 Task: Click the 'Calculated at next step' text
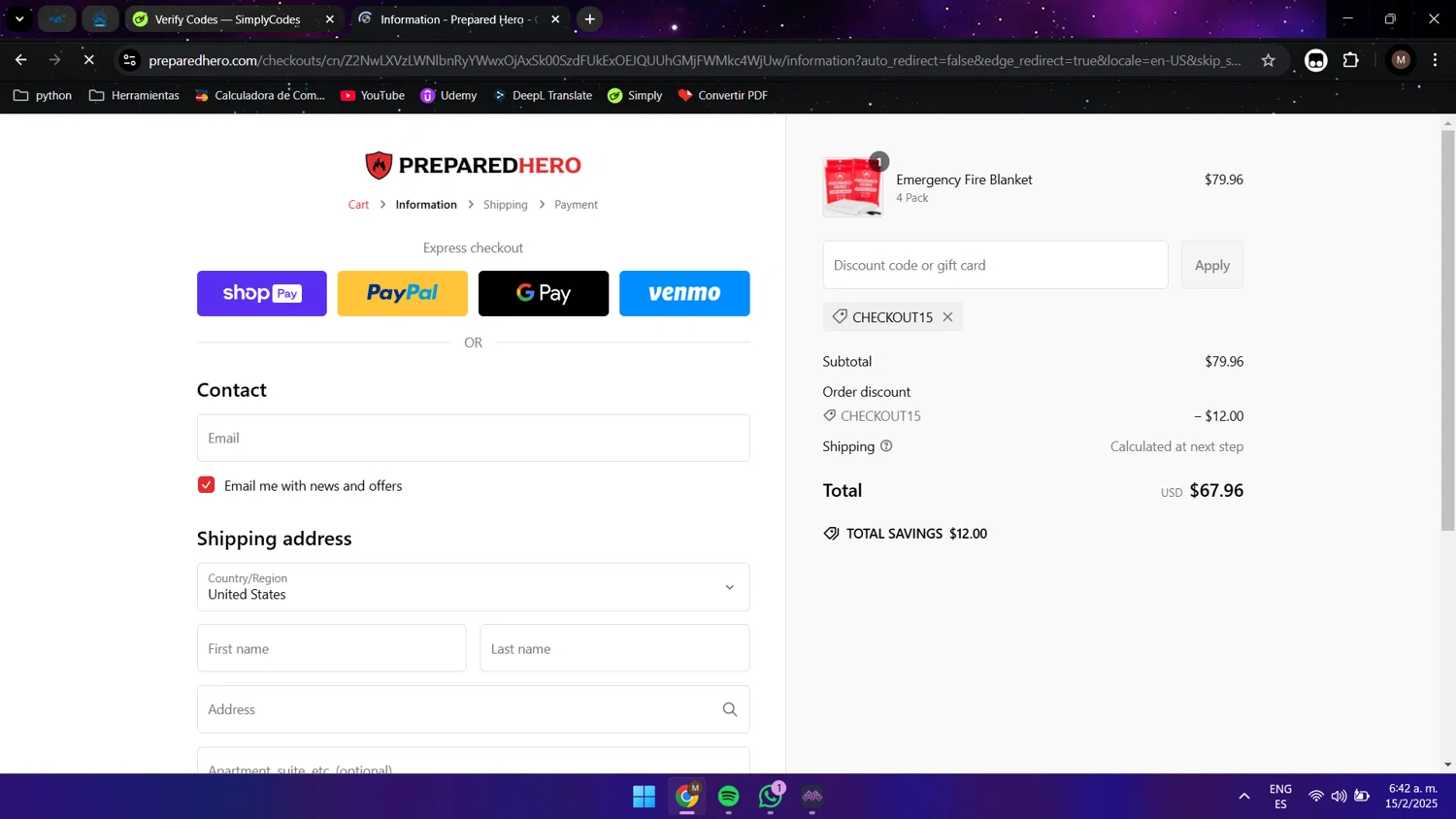tap(1176, 446)
